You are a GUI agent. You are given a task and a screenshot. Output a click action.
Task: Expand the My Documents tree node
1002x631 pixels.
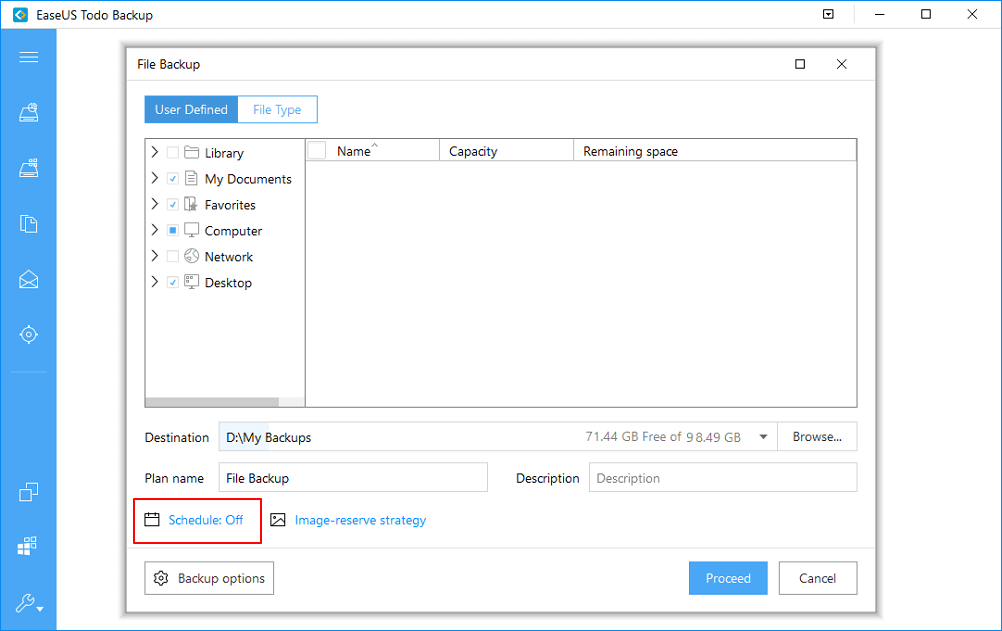pos(155,178)
